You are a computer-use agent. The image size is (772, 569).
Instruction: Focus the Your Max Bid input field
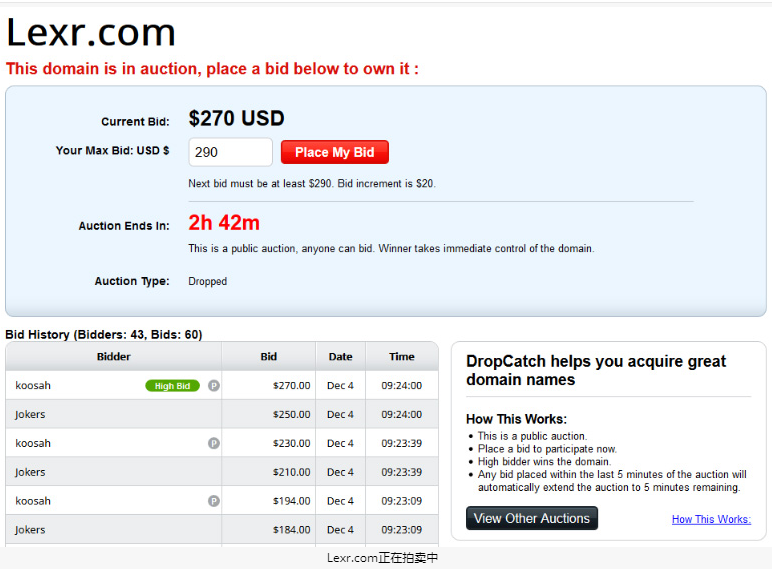click(x=230, y=152)
